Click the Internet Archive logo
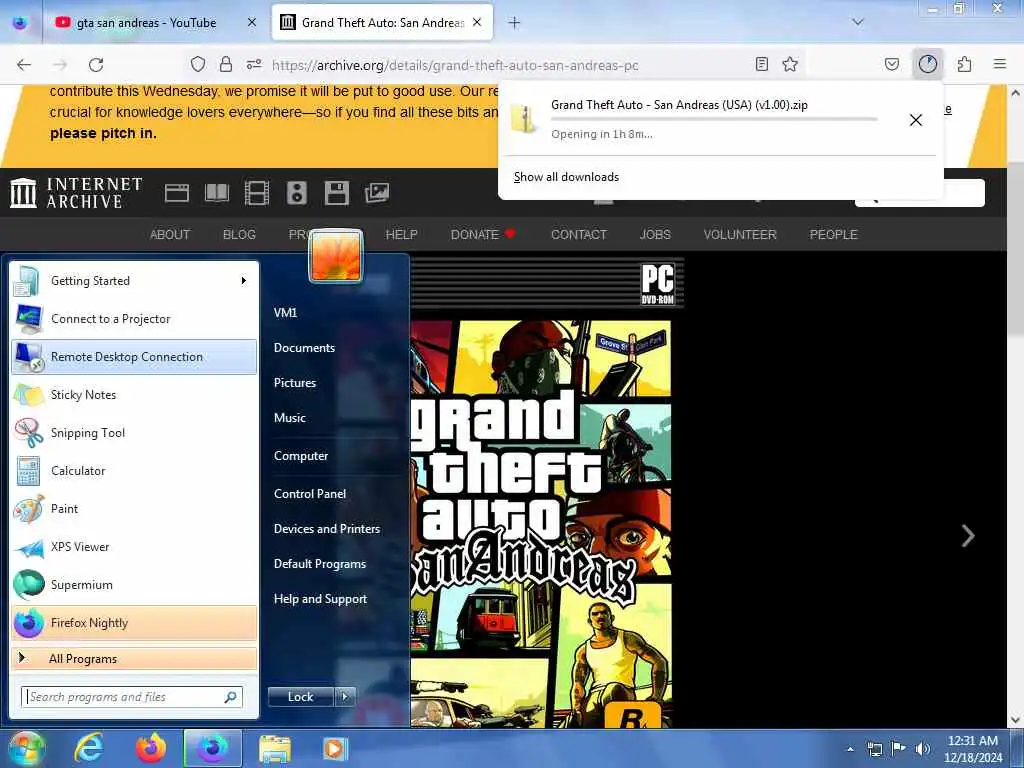The width and height of the screenshot is (1024, 768). tap(76, 193)
